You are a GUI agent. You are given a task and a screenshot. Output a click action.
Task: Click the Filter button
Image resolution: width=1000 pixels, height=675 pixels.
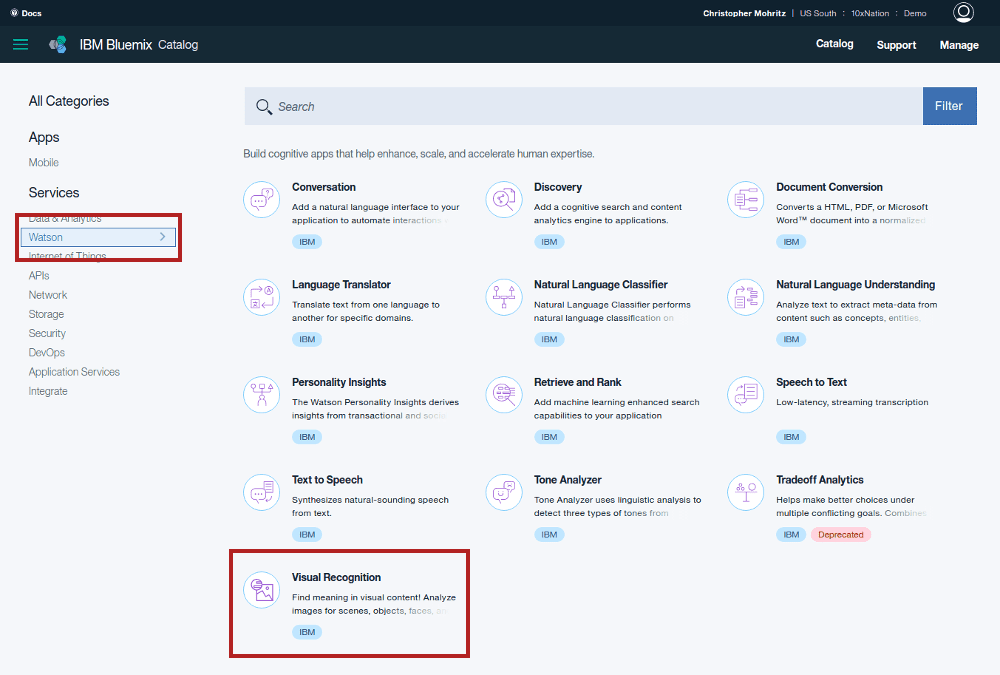point(949,106)
